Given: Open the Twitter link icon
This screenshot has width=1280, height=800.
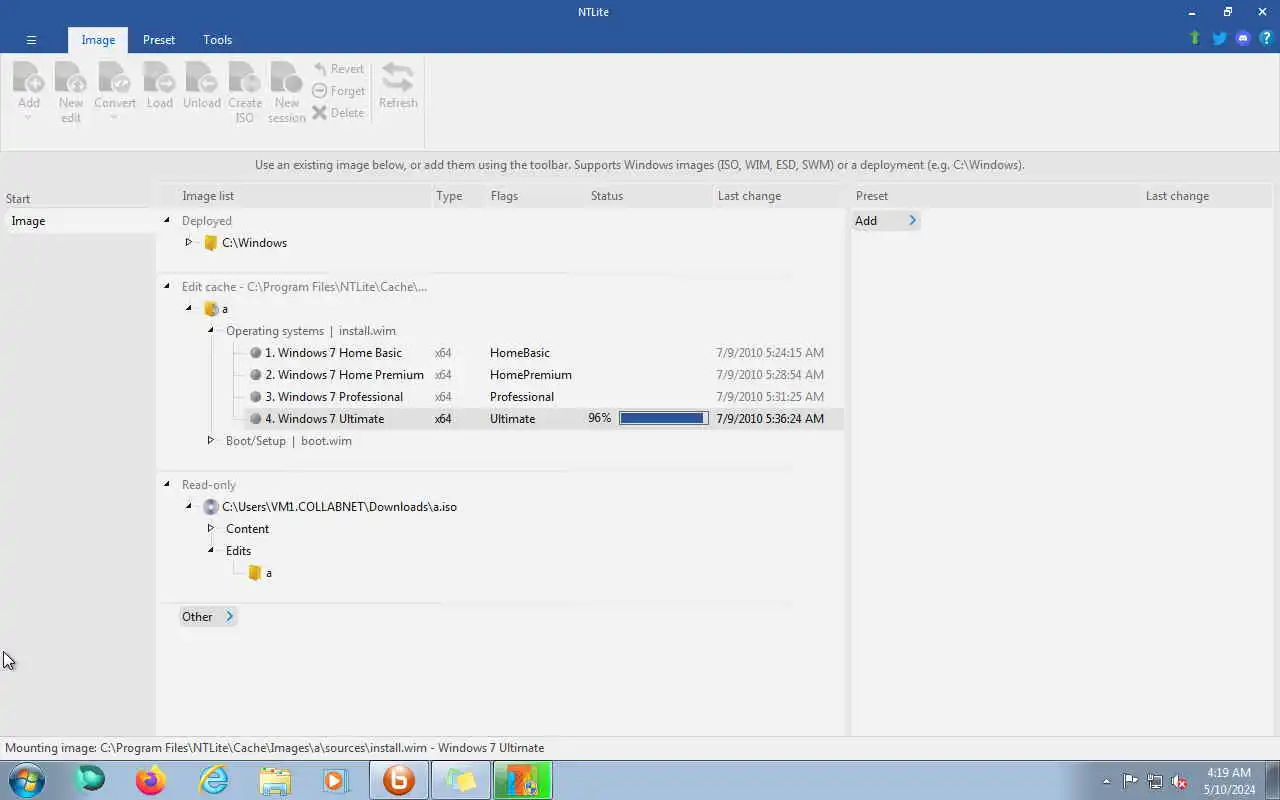Looking at the screenshot, I should [1219, 38].
